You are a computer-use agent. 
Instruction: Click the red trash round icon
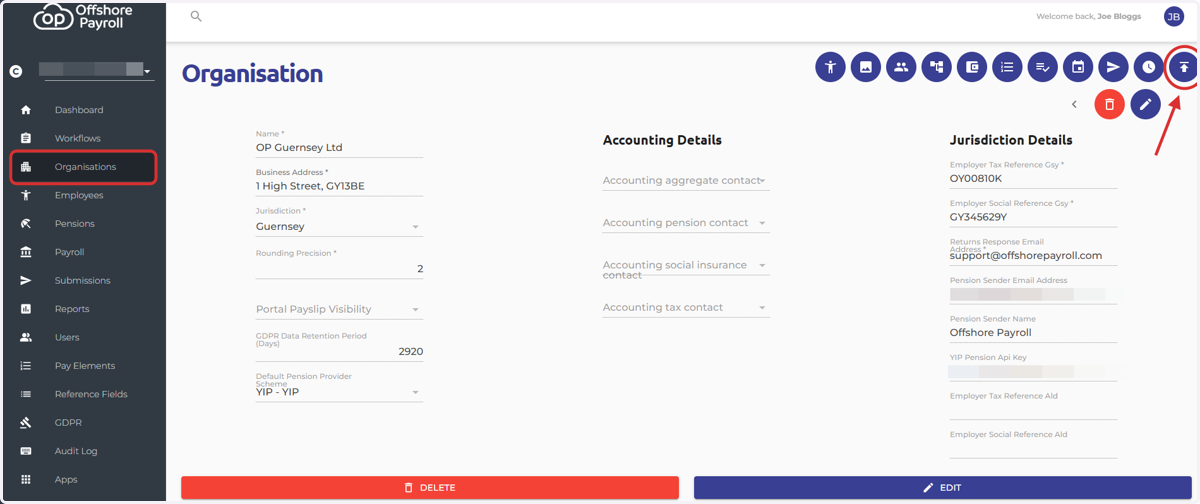(1110, 104)
